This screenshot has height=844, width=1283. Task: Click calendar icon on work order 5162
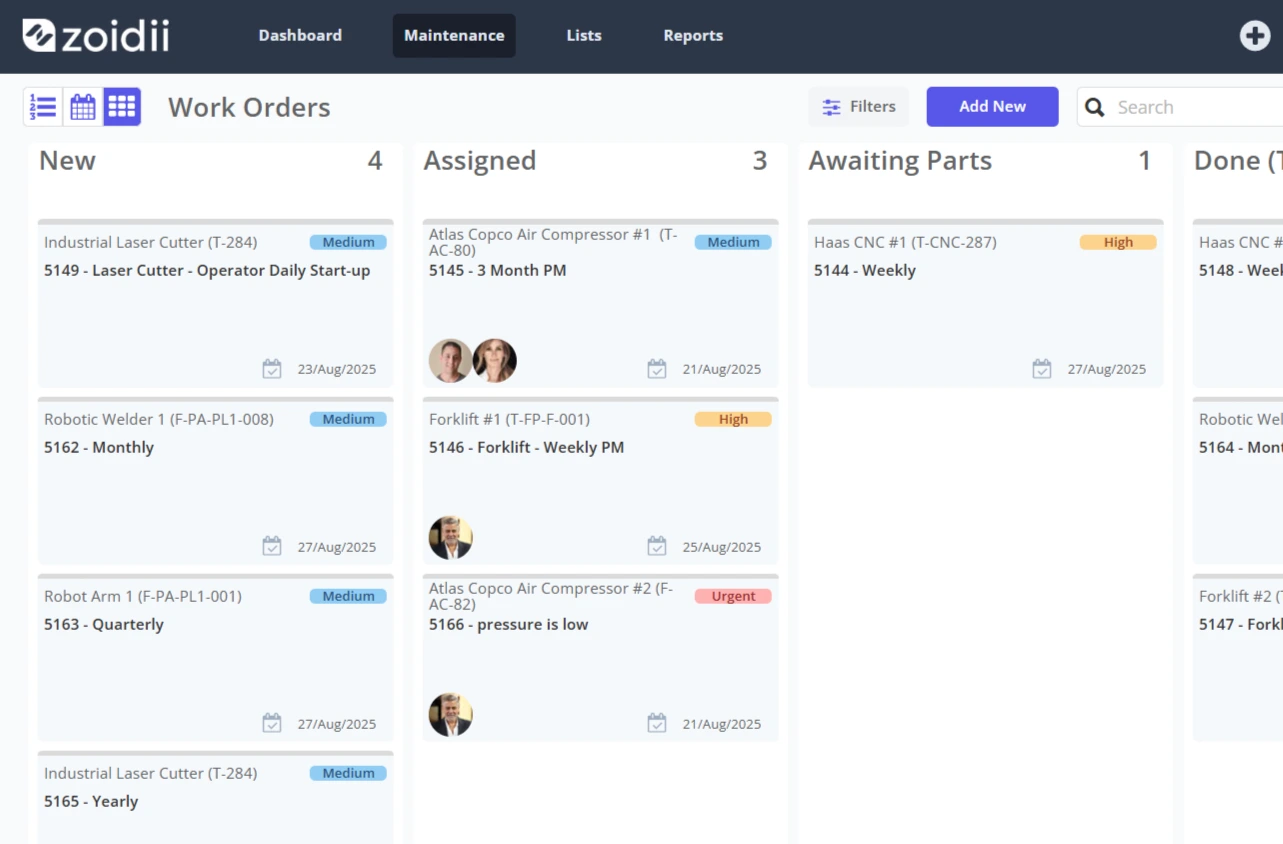[x=272, y=546]
